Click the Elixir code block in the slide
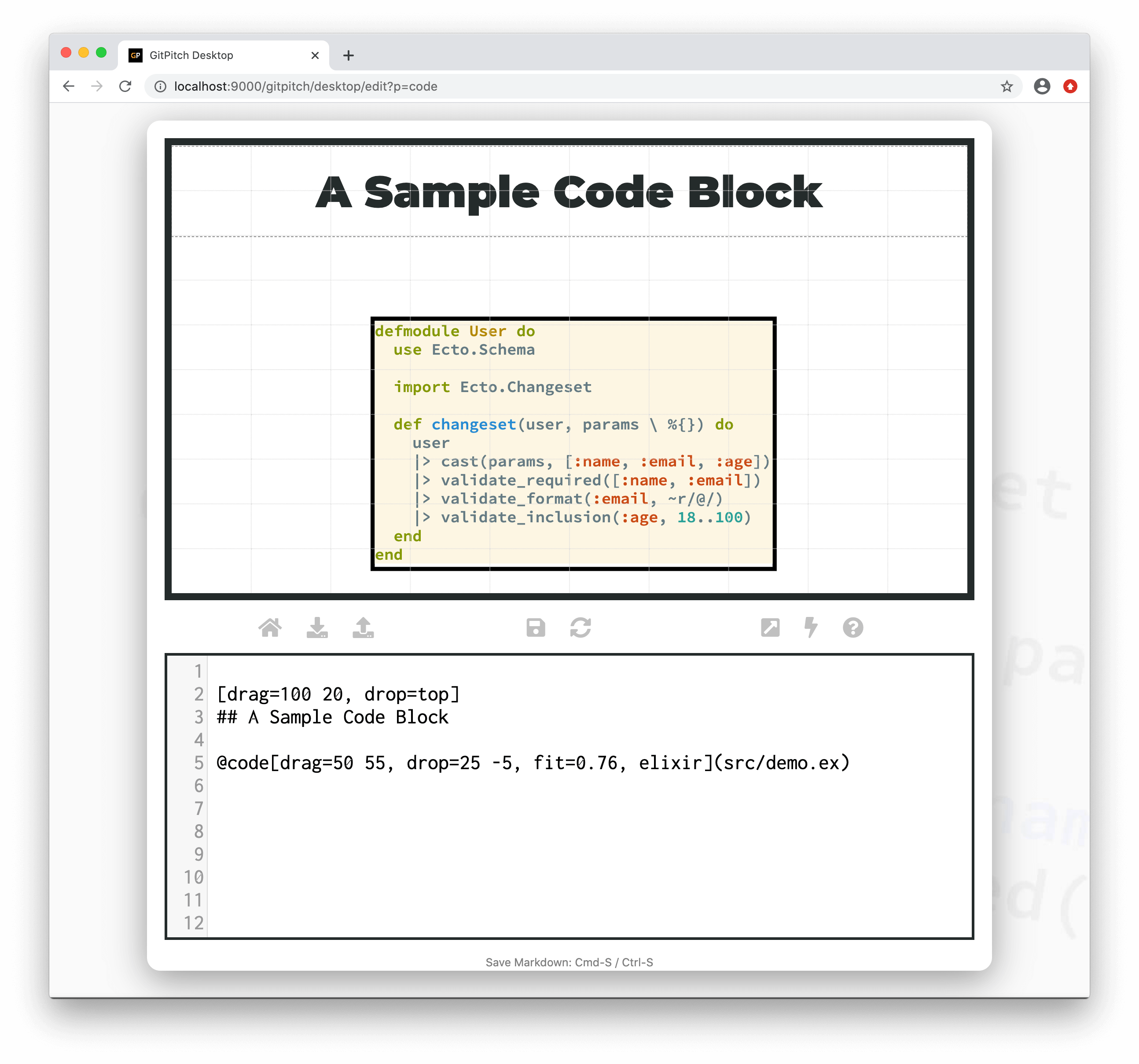This screenshot has width=1139, height=1064. tap(573, 444)
